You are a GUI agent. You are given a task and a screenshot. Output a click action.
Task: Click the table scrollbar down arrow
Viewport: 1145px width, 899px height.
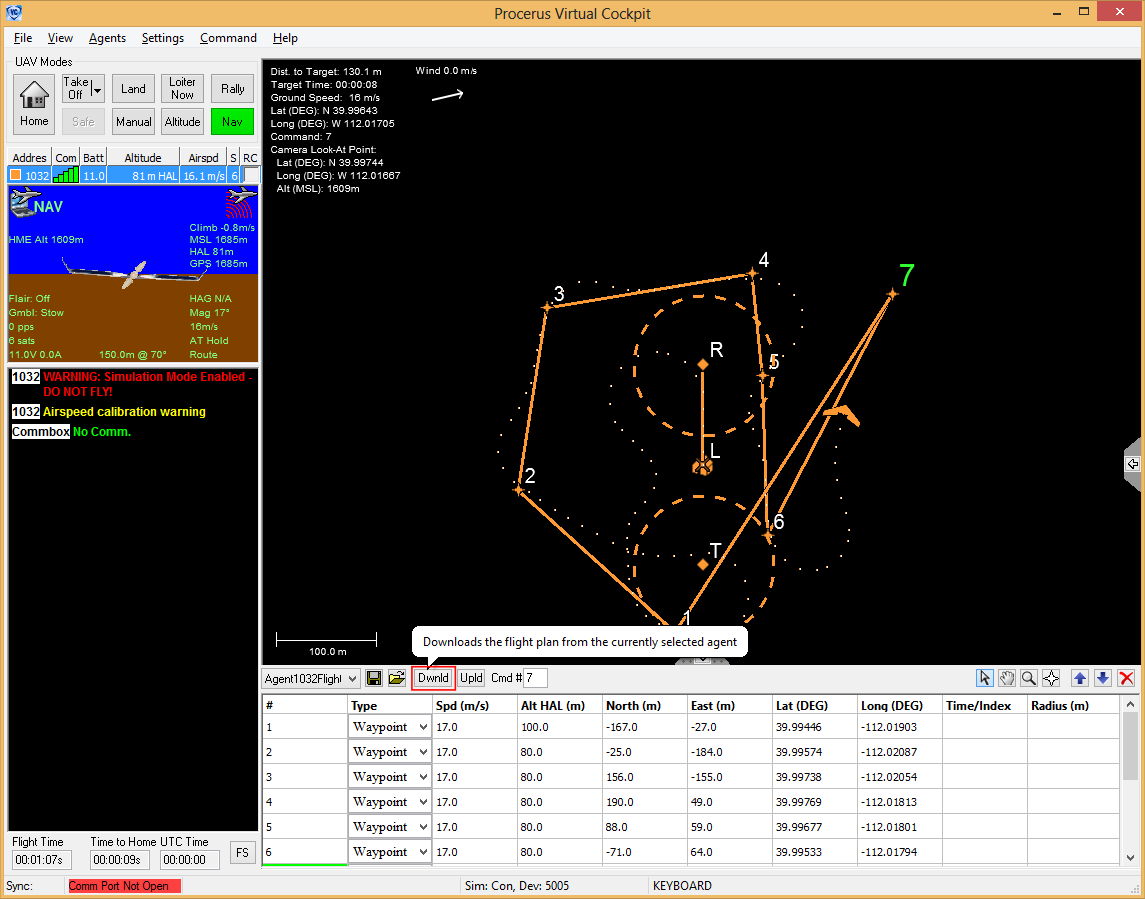click(x=1130, y=858)
